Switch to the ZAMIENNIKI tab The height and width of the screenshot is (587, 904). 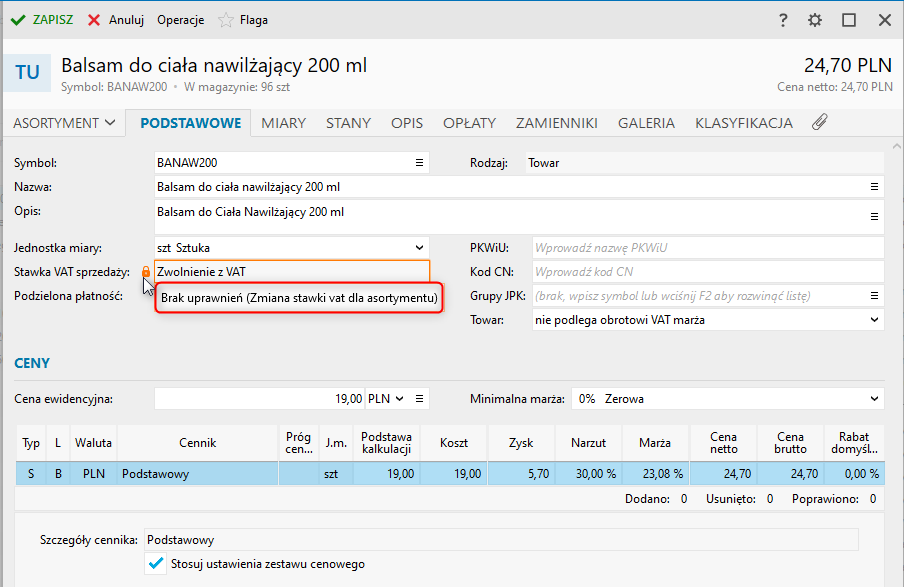coord(556,123)
